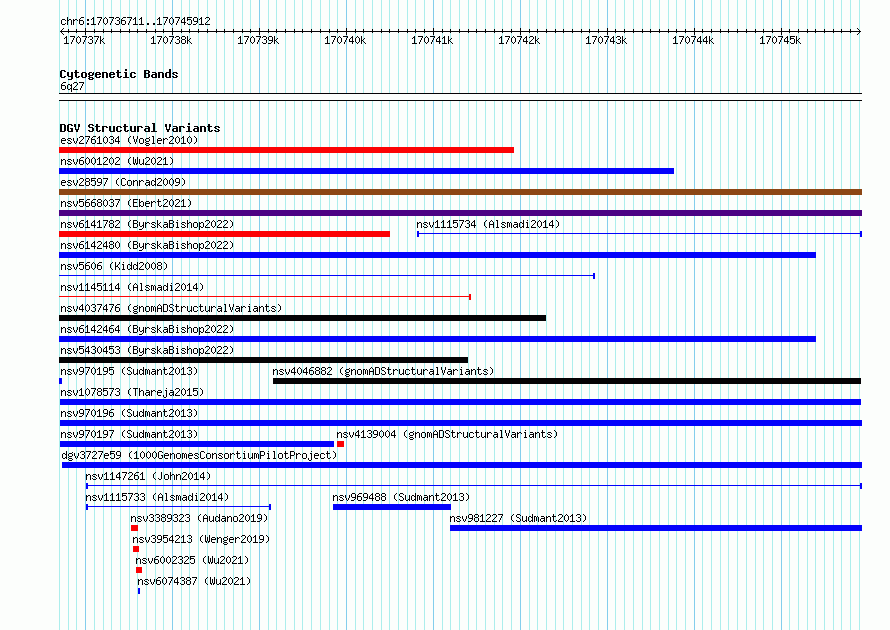Click the blue nsv6142464 variant bar
Viewport: 890px width, 630px height.
(438, 339)
